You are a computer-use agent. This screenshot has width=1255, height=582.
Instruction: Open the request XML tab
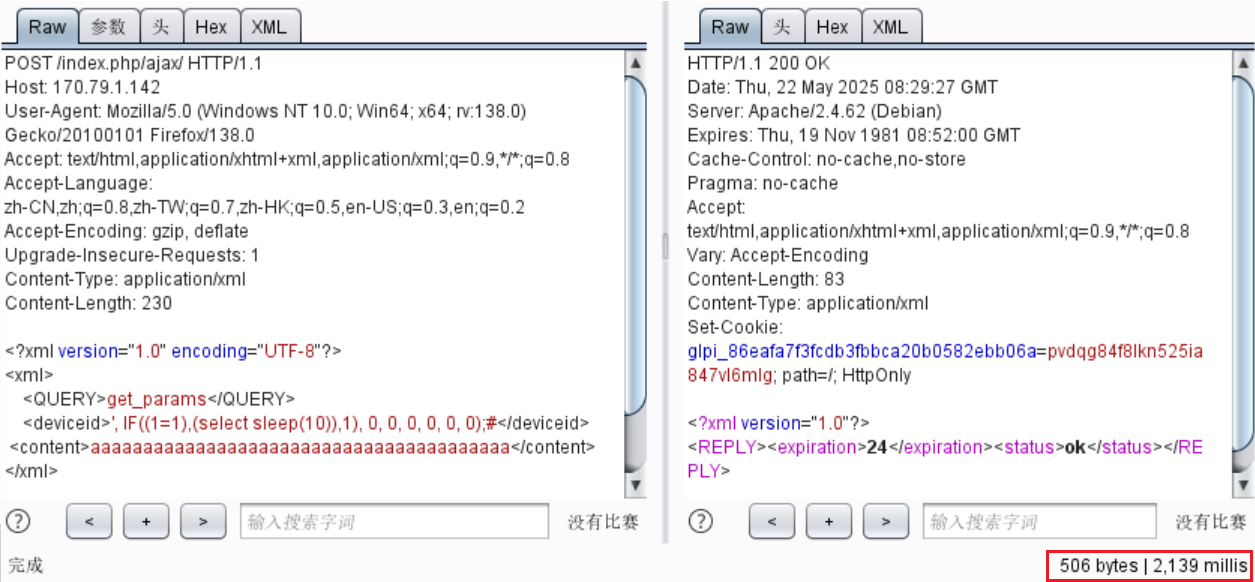(270, 27)
